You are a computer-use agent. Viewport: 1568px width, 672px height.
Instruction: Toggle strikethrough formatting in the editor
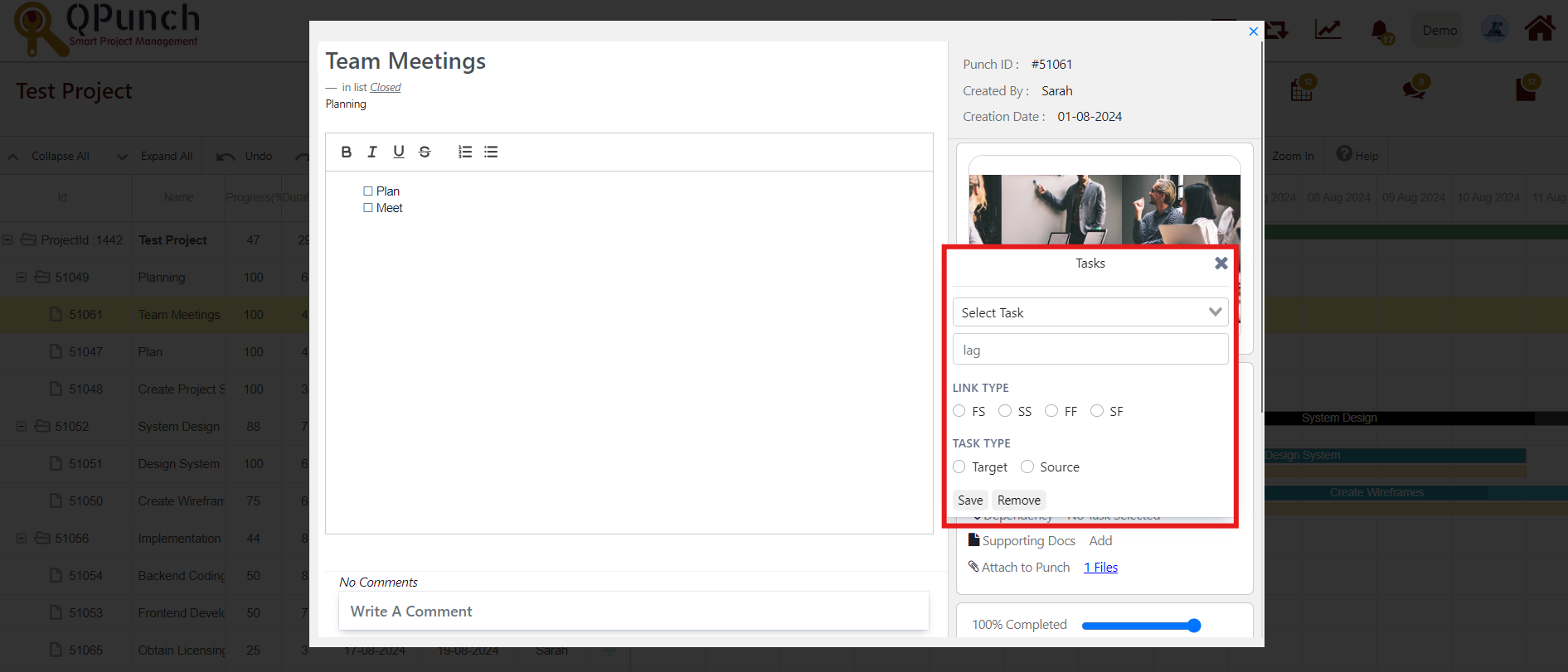click(425, 152)
